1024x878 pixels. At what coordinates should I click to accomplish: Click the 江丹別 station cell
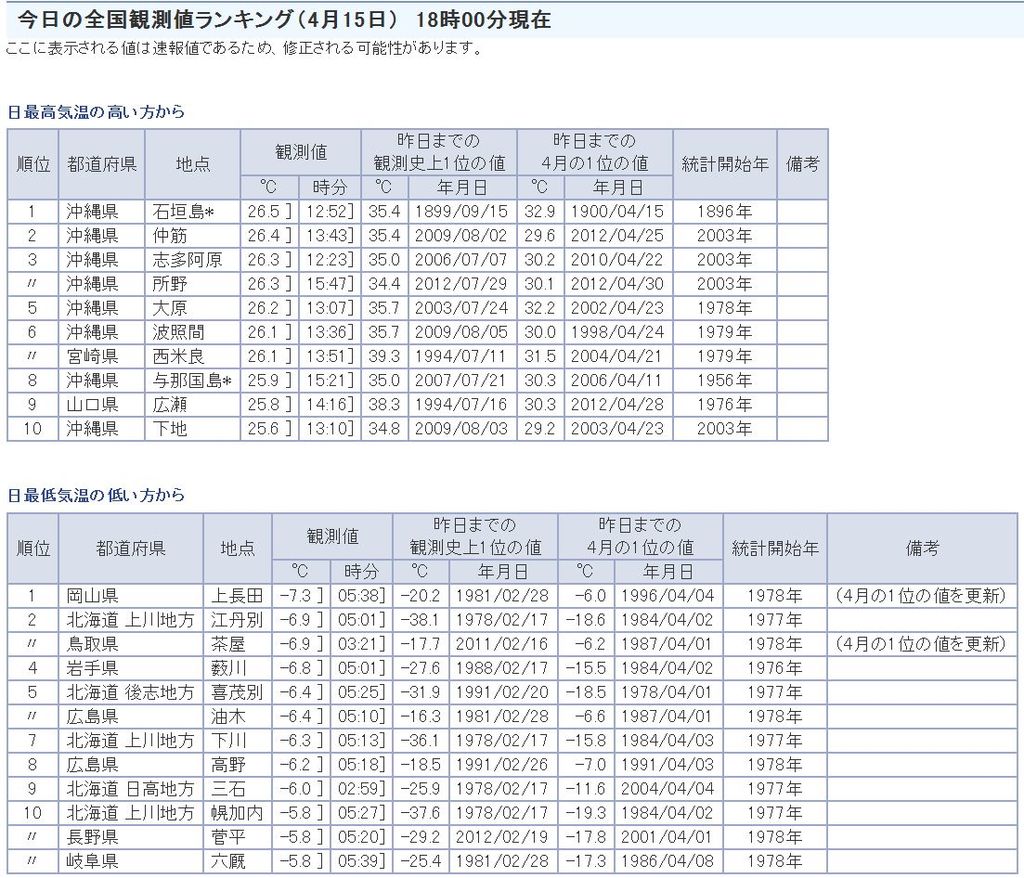[x=237, y=620]
